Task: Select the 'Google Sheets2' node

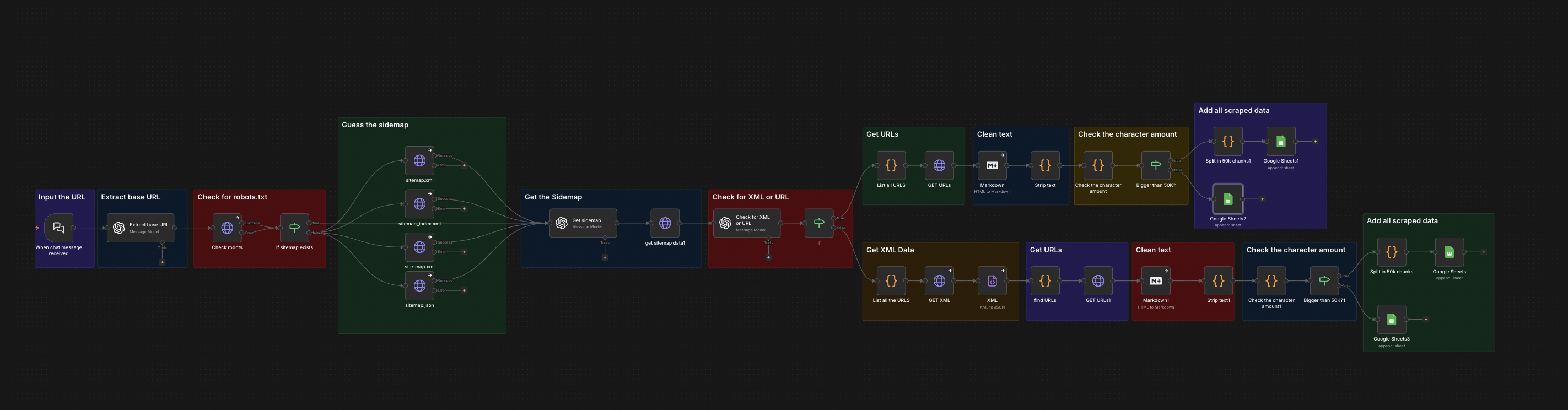Action: click(x=1228, y=199)
